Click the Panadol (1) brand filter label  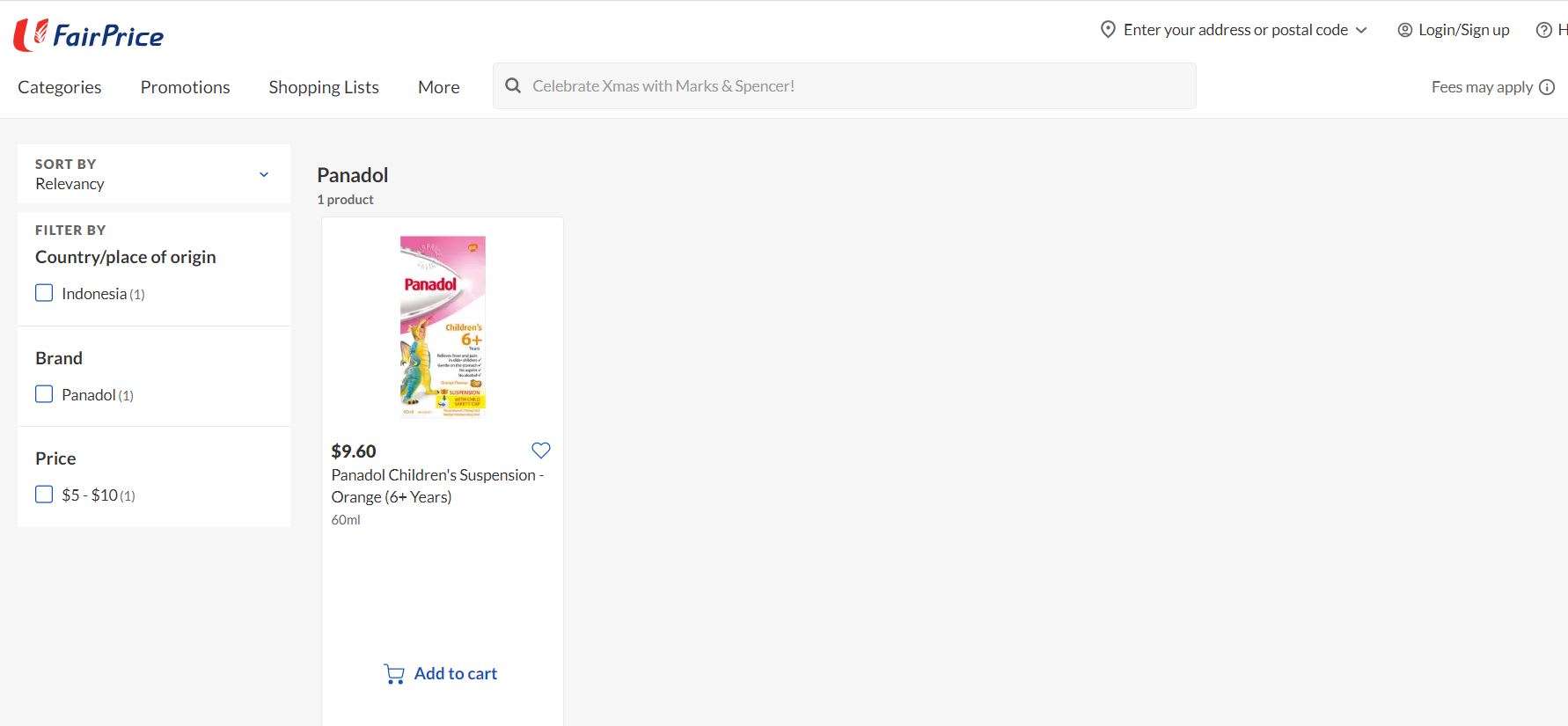98,395
